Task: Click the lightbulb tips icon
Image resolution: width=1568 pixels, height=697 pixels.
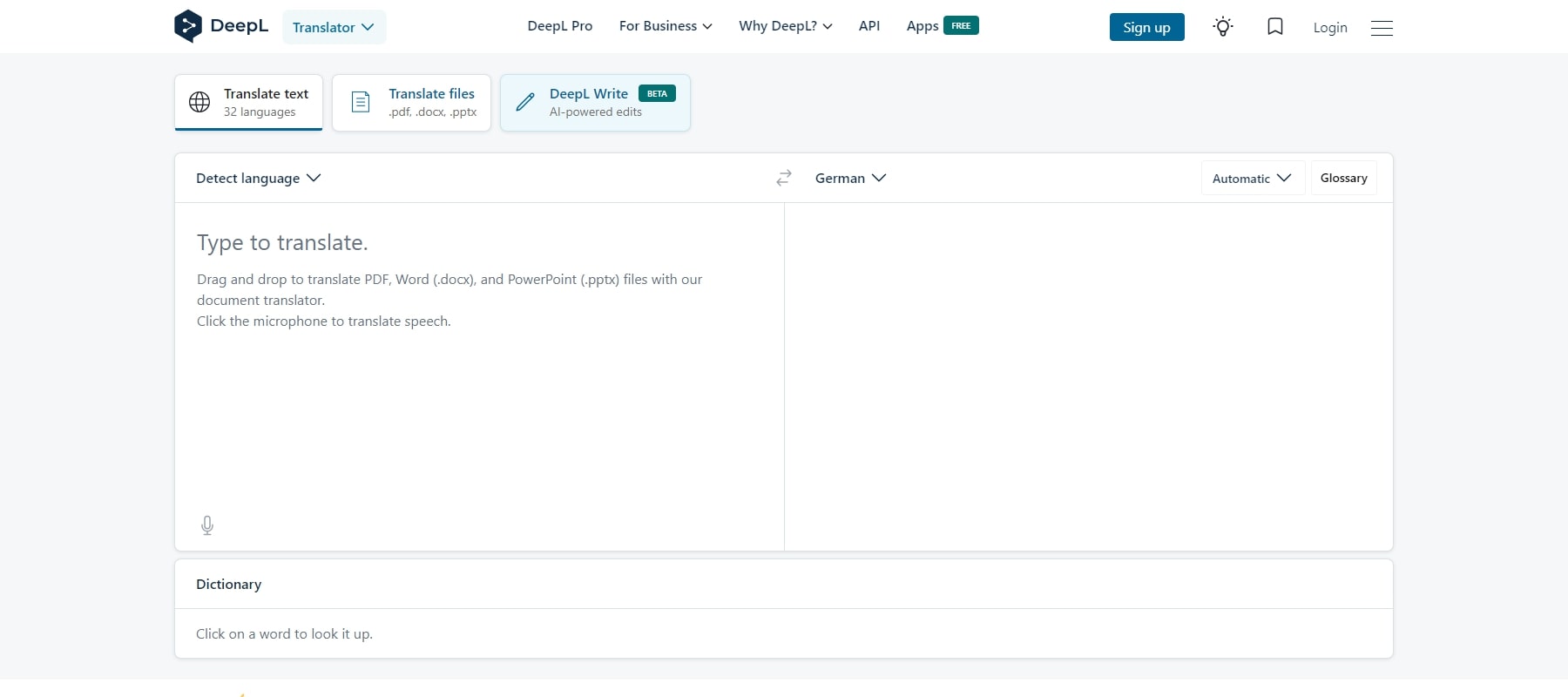Action: coord(1223,27)
